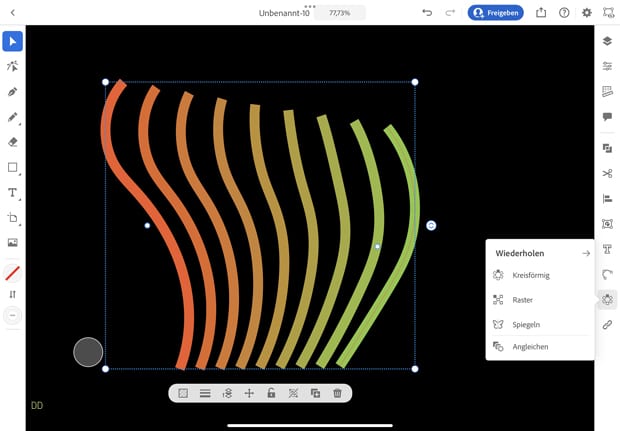Open the red stroke color swatch
Image resolution: width=620 pixels, height=431 pixels.
tap(13, 272)
